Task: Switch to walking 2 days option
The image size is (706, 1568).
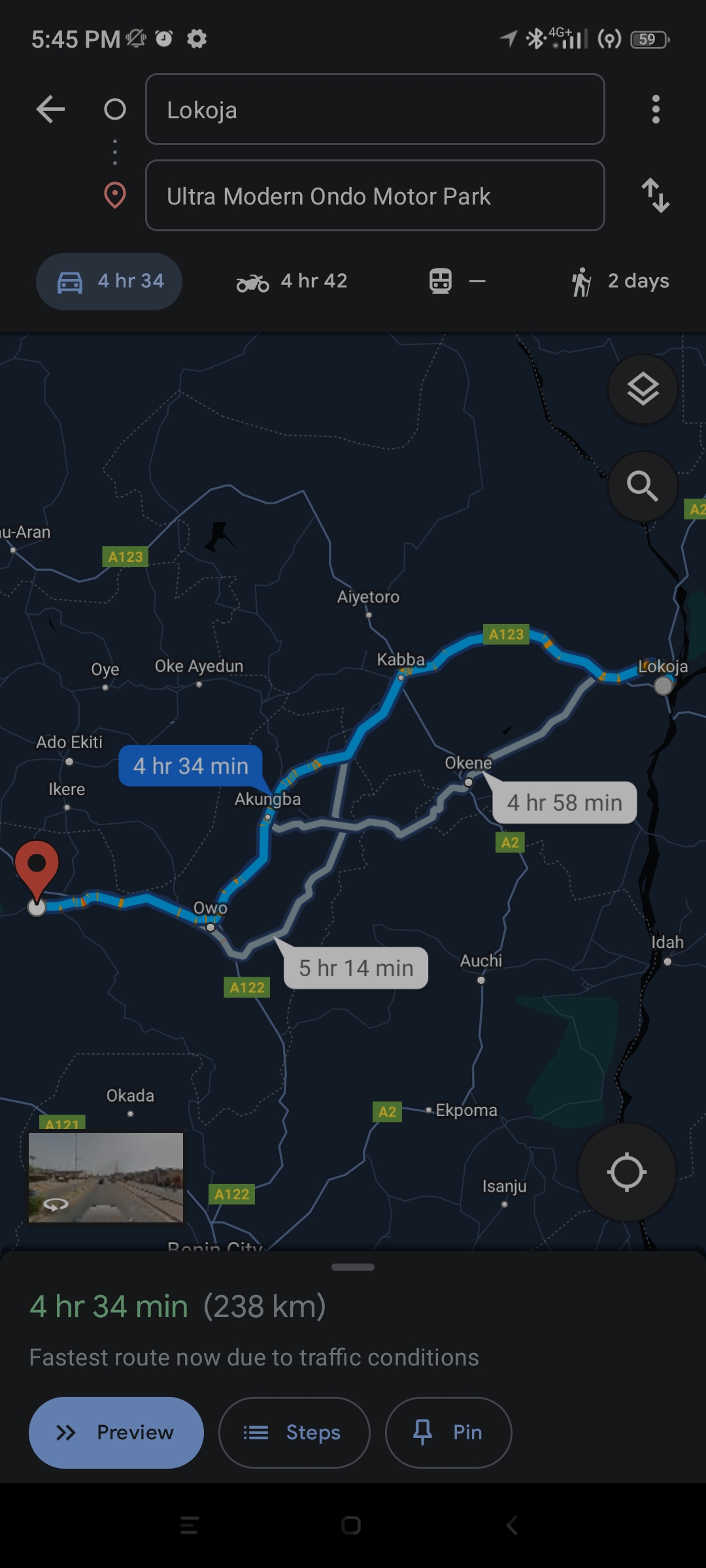Action: tap(620, 282)
